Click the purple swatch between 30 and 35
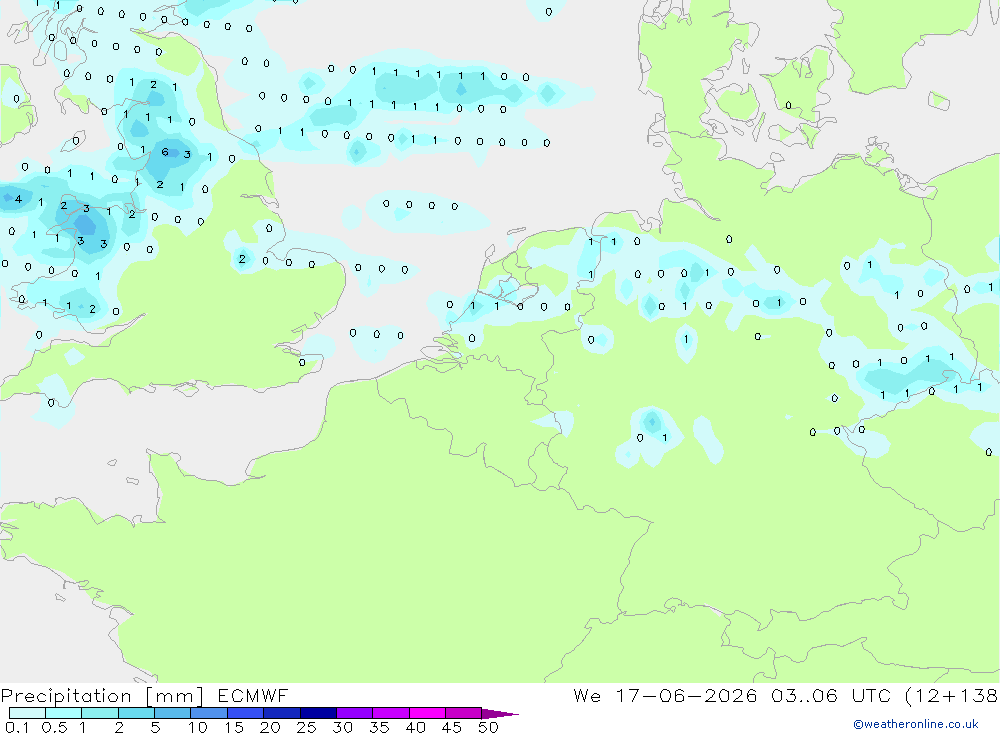Screen dimensions: 1000x733 (x=355, y=713)
